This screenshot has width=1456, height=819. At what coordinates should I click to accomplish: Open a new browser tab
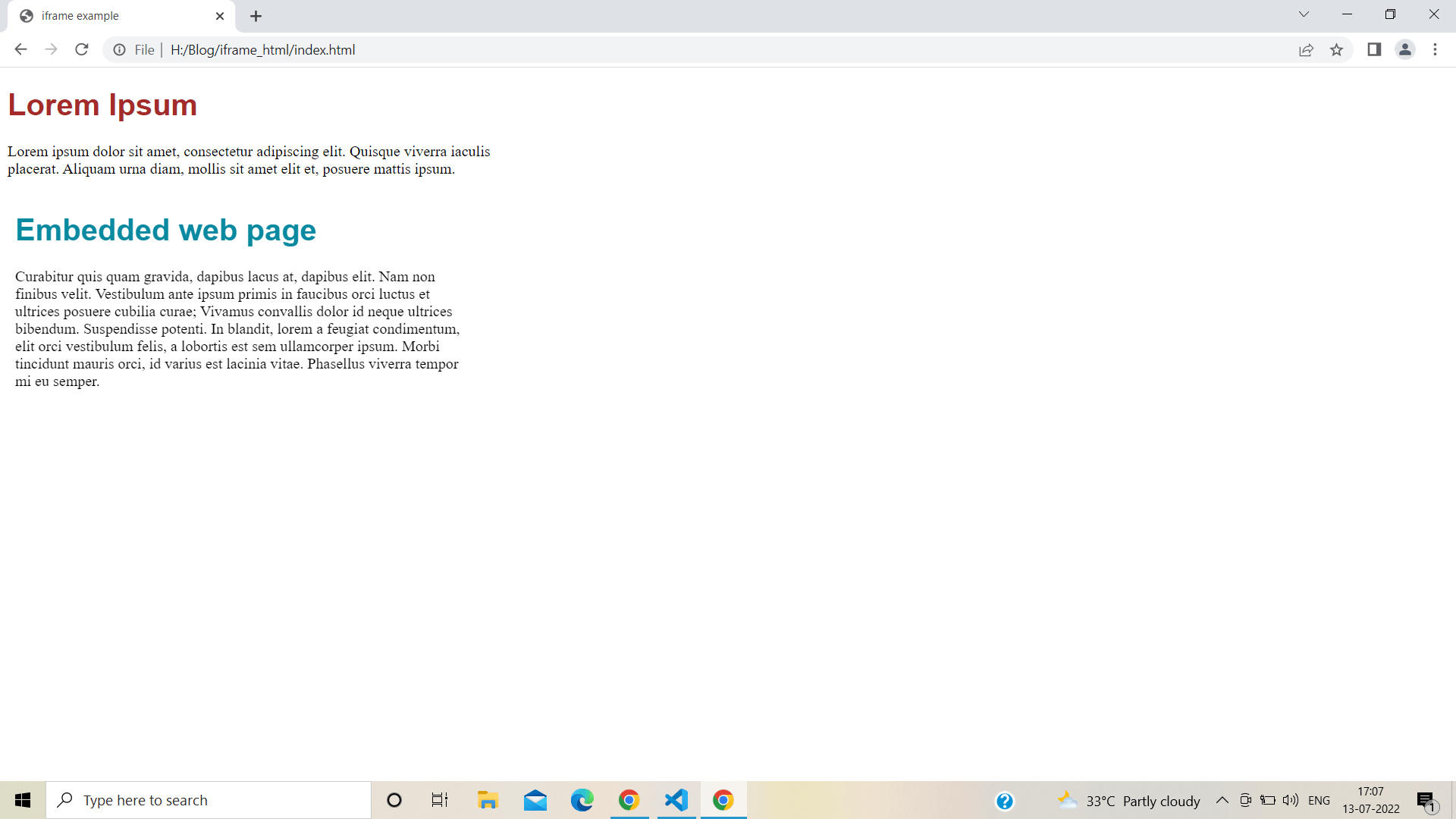(256, 15)
